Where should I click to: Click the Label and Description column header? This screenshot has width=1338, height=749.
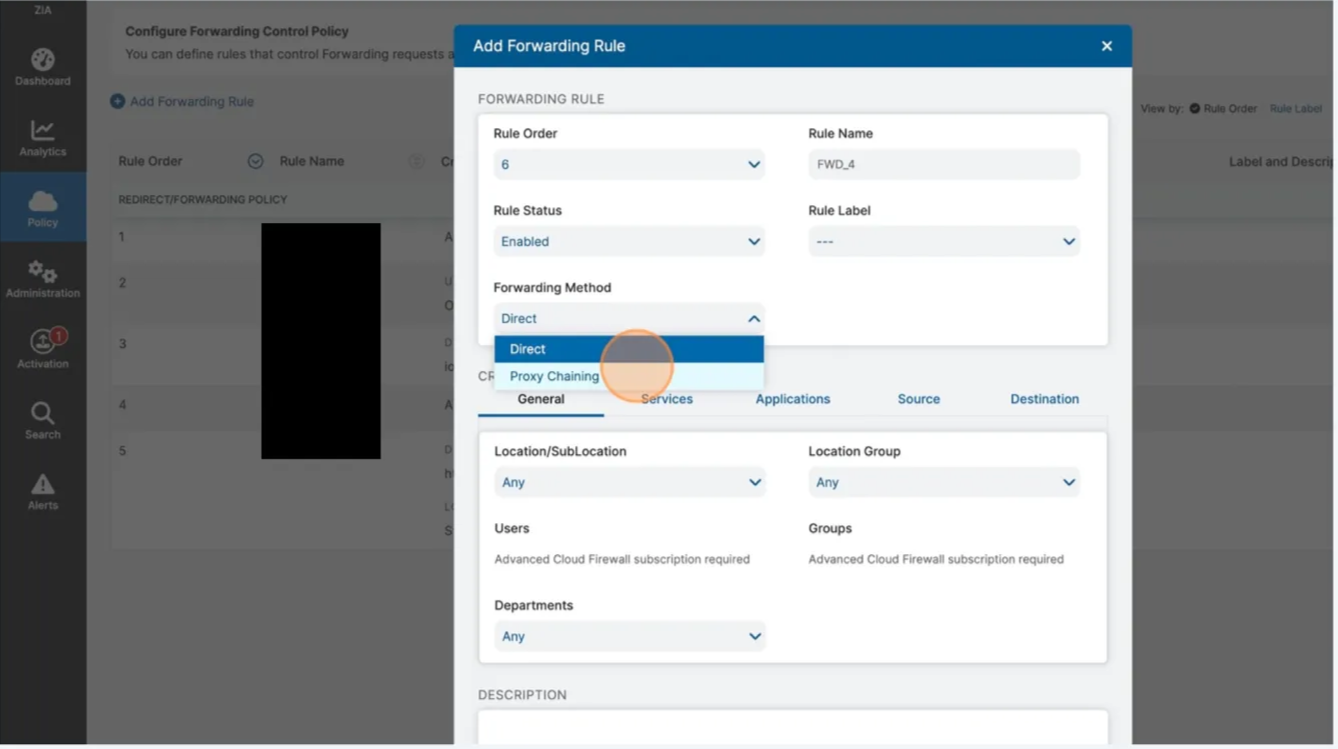(1283, 161)
